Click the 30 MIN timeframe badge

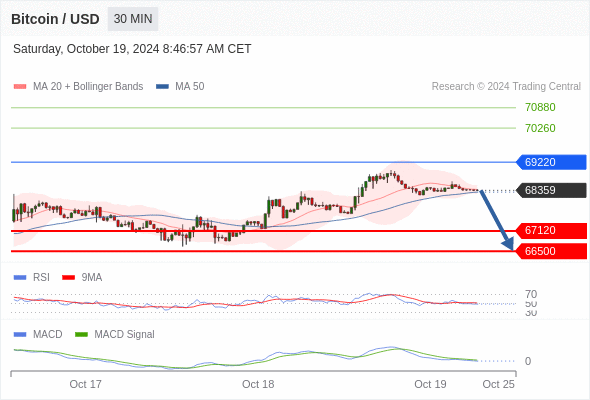133,19
